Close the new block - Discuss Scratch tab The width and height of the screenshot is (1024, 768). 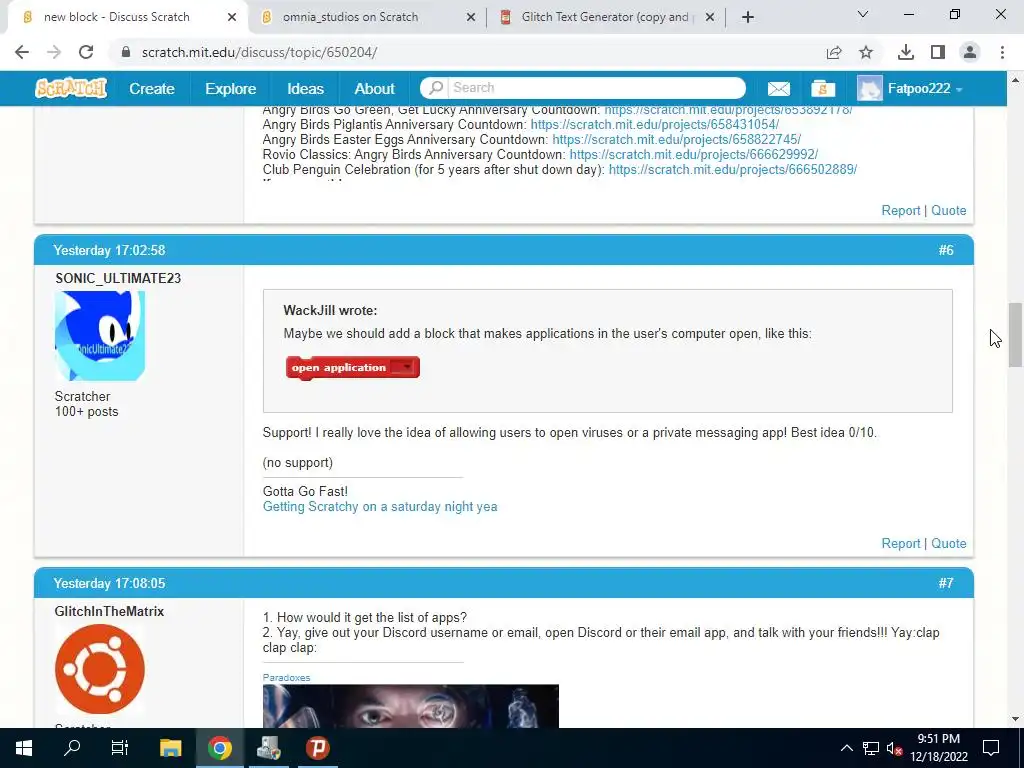[x=232, y=17]
